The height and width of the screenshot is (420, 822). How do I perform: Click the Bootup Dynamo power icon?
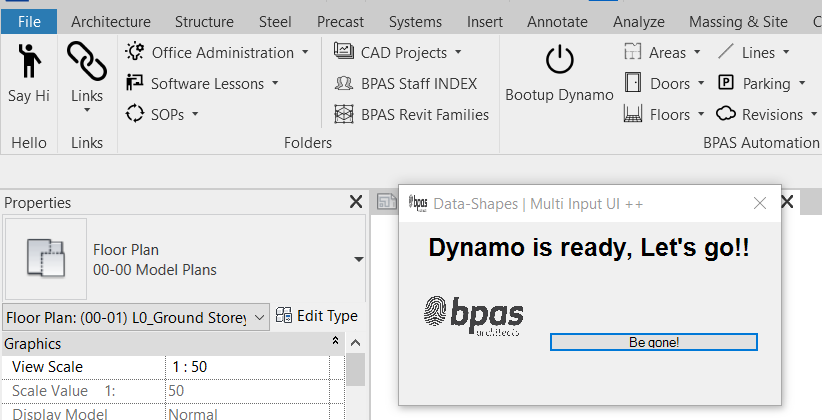pyautogui.click(x=559, y=59)
